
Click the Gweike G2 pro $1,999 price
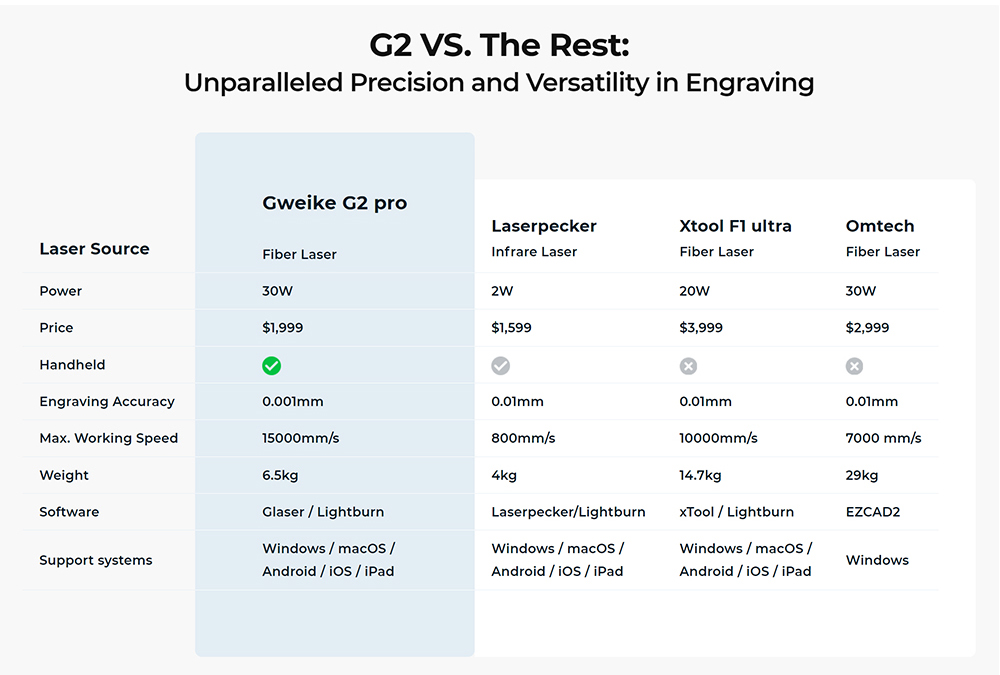pos(282,328)
